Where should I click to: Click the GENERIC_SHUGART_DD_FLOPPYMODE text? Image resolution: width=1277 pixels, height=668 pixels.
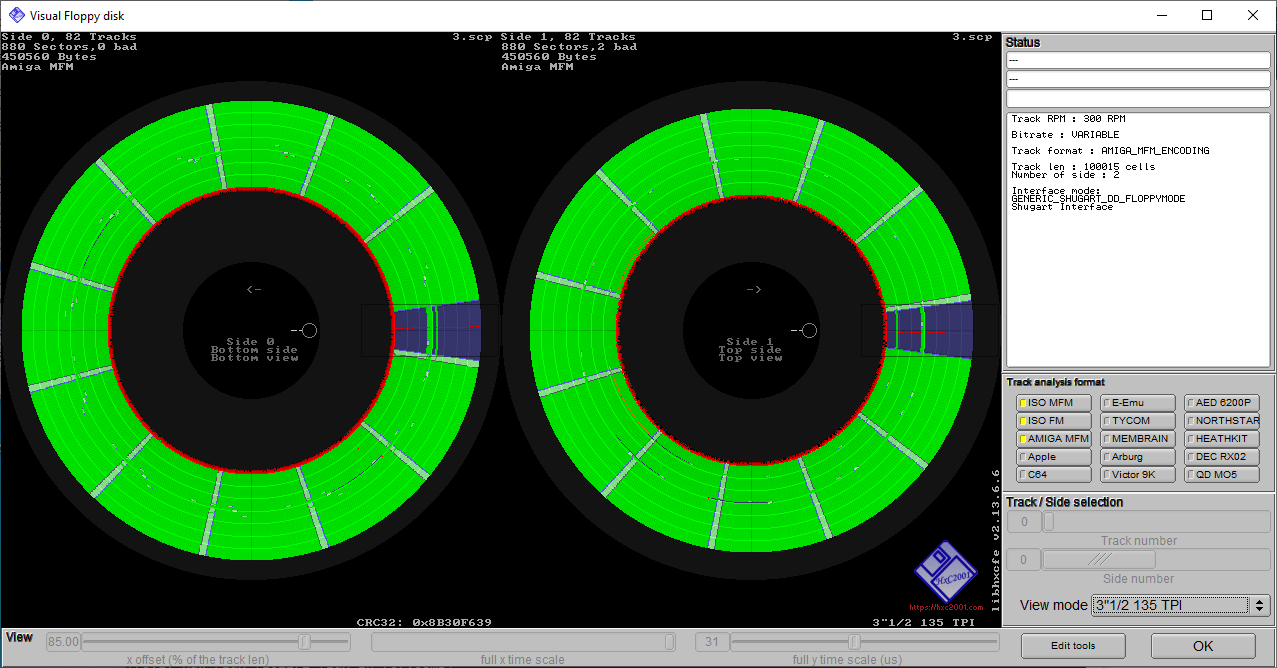pyautogui.click(x=1098, y=199)
